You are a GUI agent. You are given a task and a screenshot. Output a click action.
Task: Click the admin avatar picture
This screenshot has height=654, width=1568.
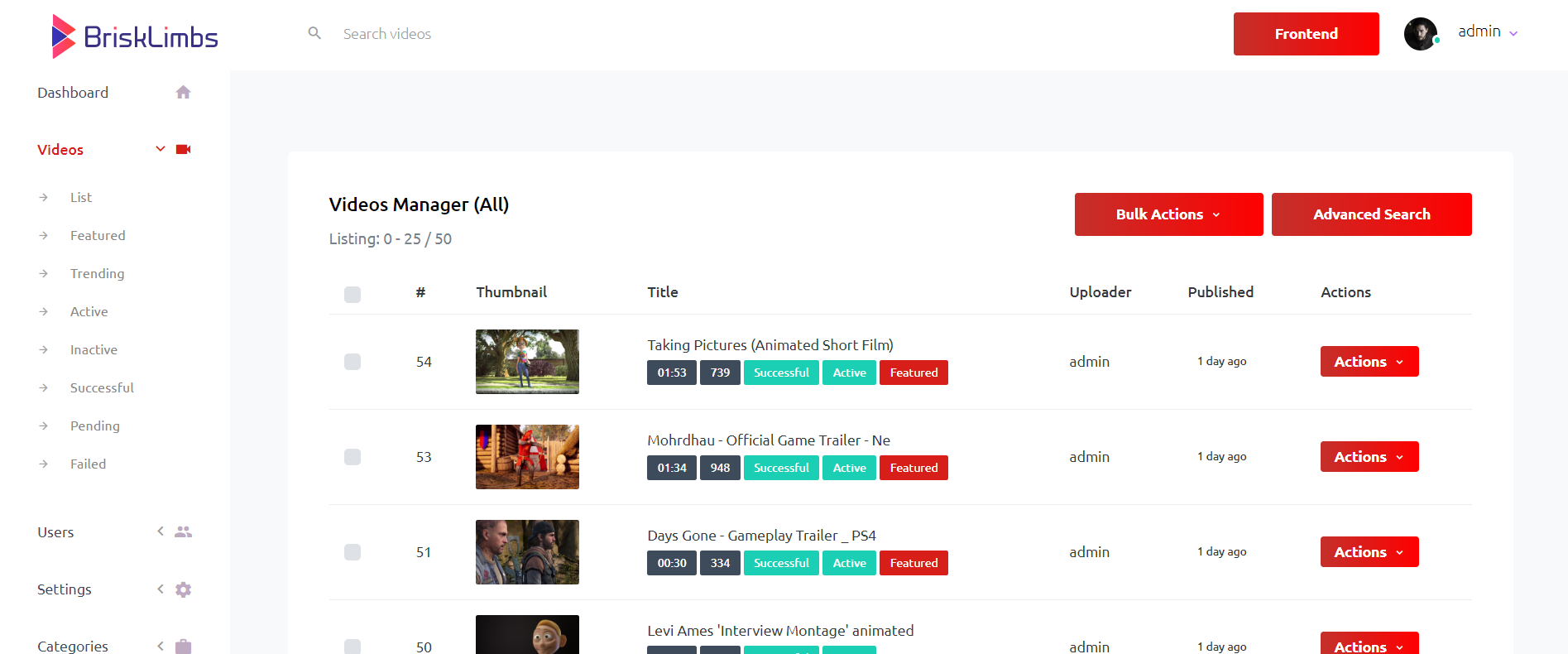click(x=1421, y=34)
